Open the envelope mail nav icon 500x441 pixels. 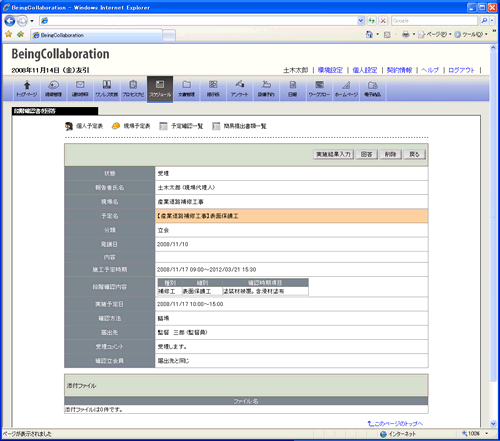coord(80,89)
